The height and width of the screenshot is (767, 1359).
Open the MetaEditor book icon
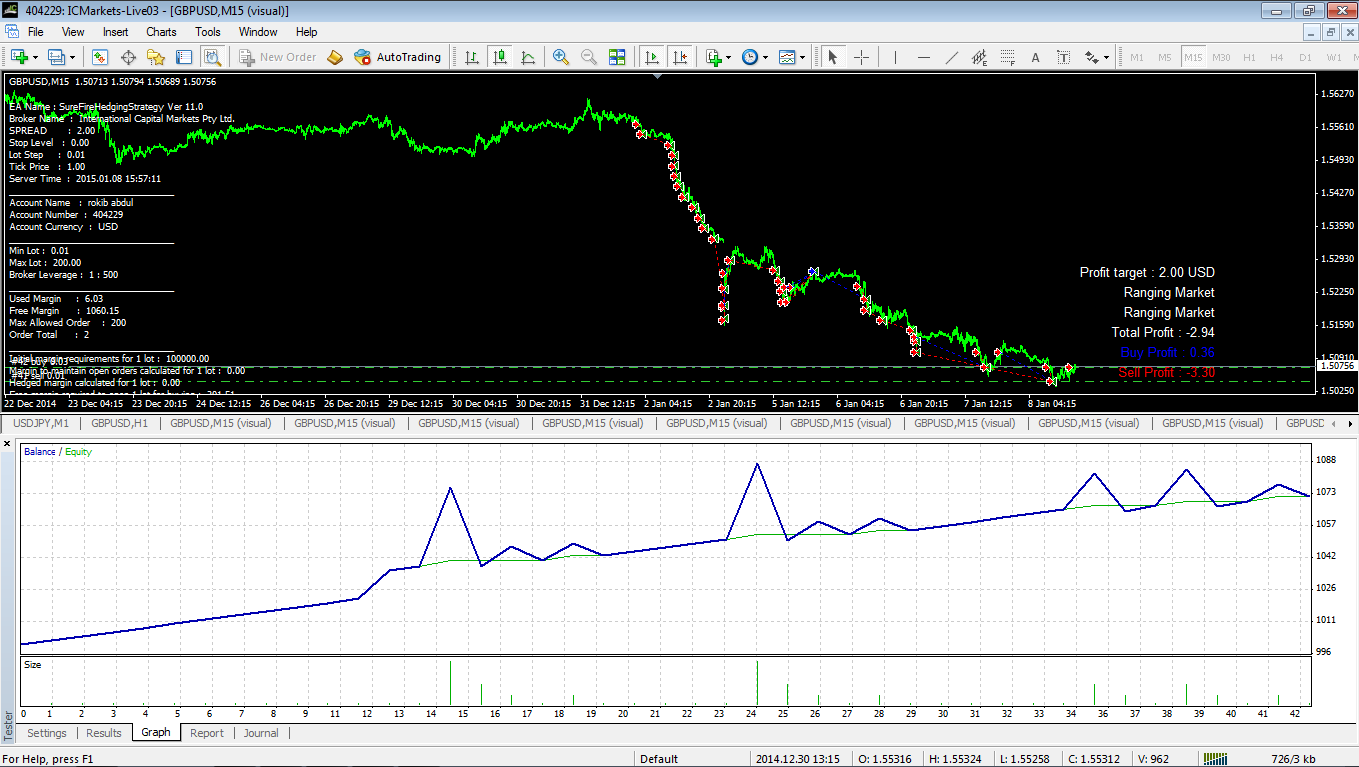(x=335, y=57)
